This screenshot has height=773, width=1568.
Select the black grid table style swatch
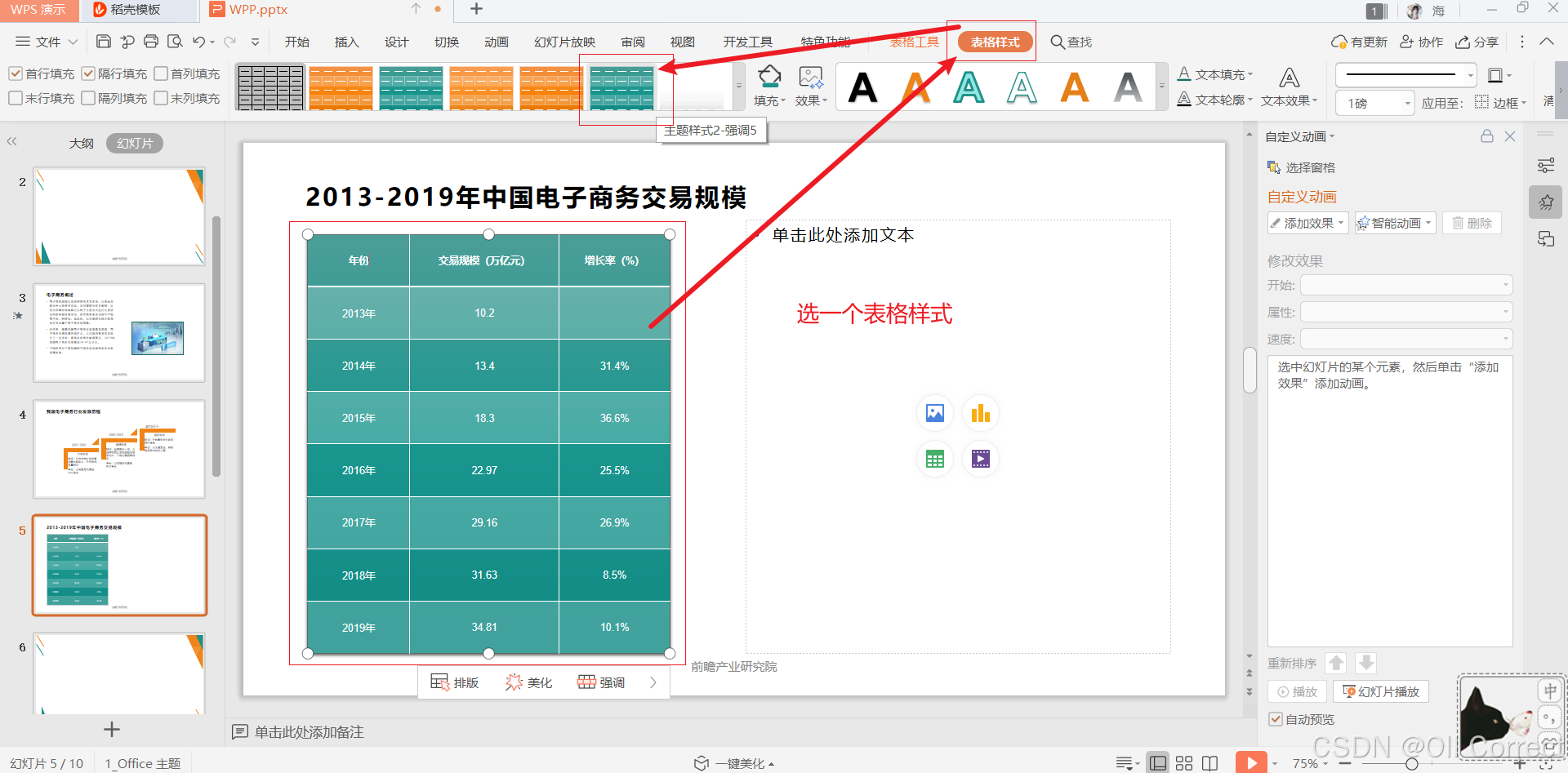pyautogui.click(x=271, y=87)
